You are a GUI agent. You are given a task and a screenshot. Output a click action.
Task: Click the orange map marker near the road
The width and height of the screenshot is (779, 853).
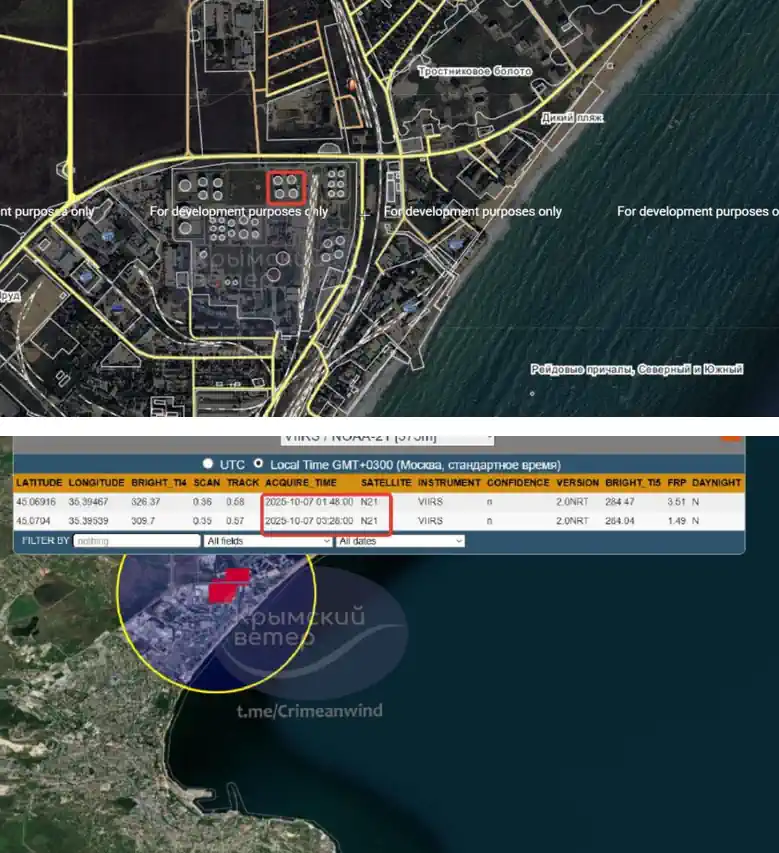[x=348, y=87]
